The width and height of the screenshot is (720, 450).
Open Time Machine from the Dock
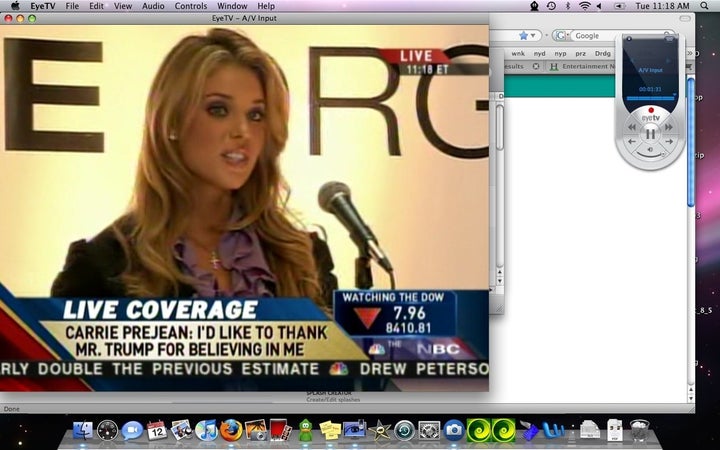(405, 431)
